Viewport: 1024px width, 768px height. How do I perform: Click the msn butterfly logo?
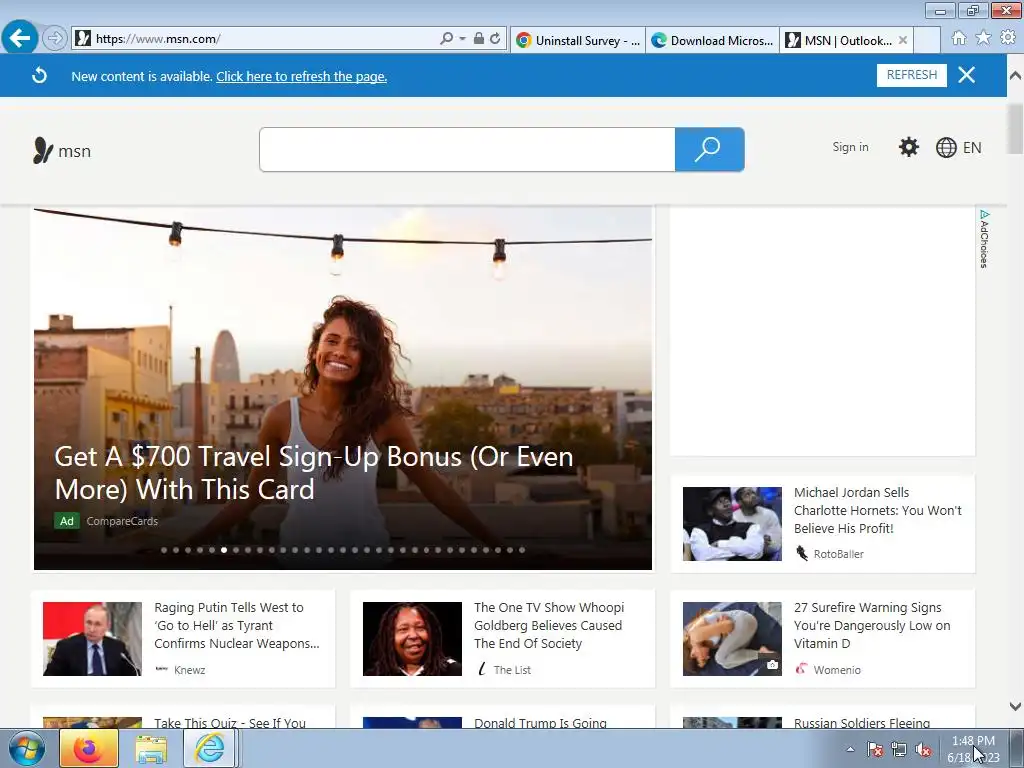click(x=62, y=151)
